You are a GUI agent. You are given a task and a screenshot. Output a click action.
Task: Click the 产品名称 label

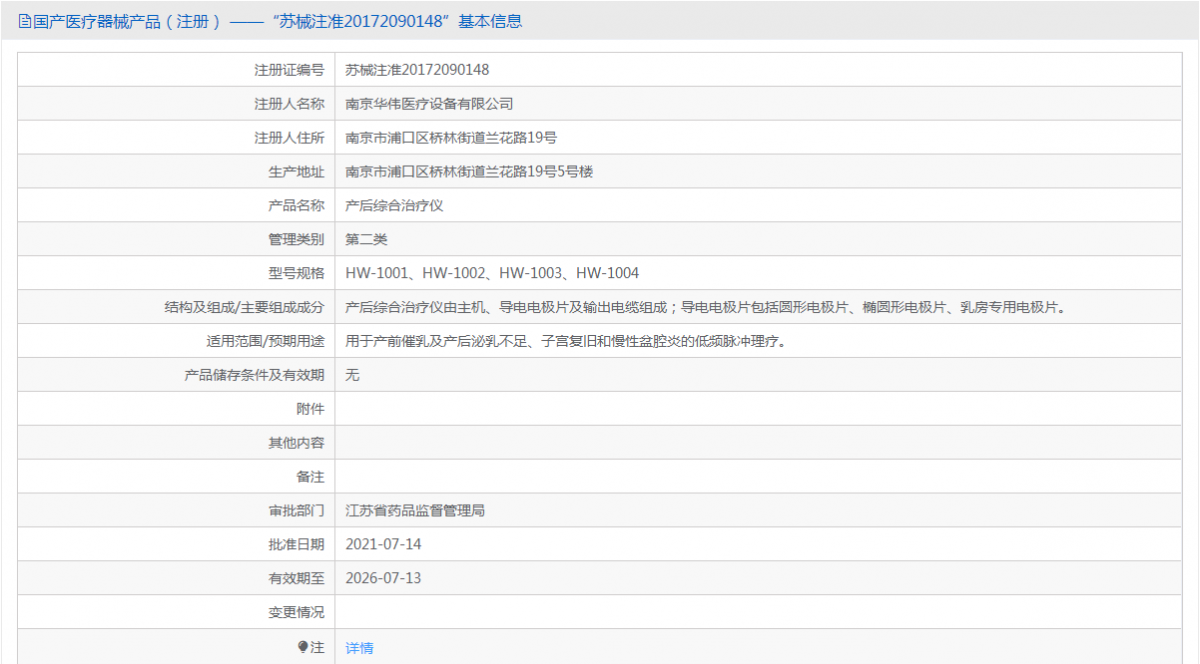pos(296,206)
